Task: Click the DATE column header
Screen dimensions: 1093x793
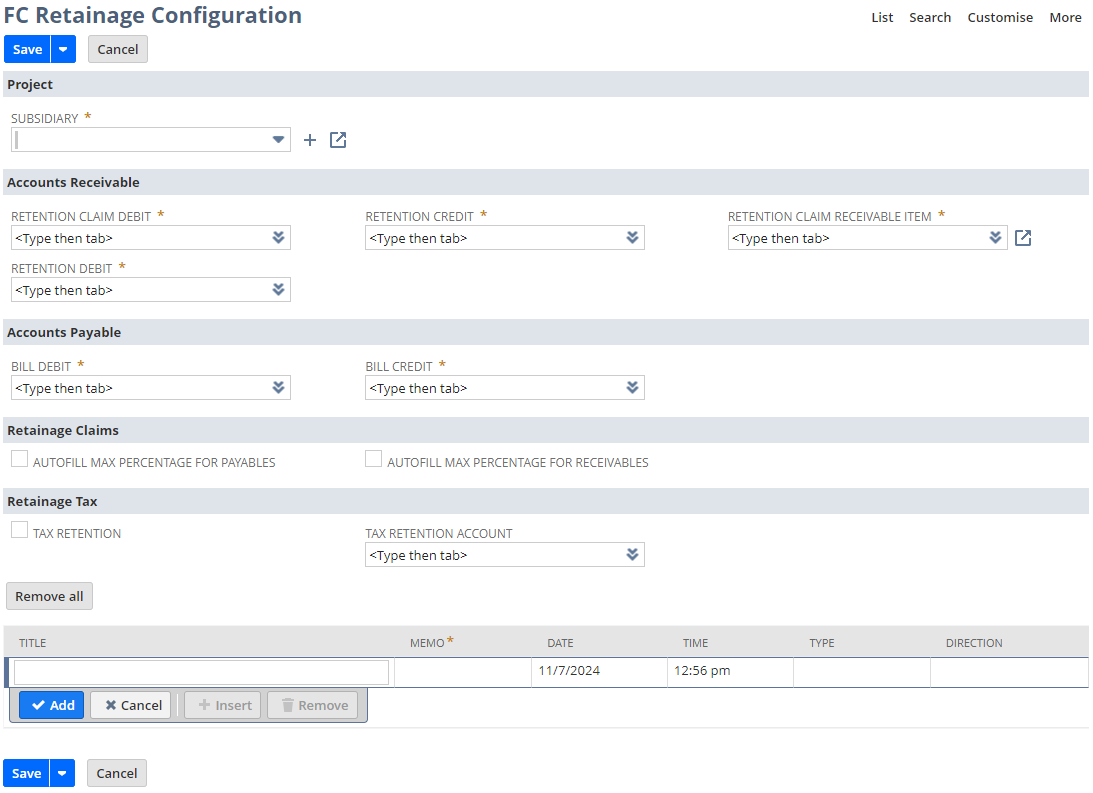Action: [560, 642]
